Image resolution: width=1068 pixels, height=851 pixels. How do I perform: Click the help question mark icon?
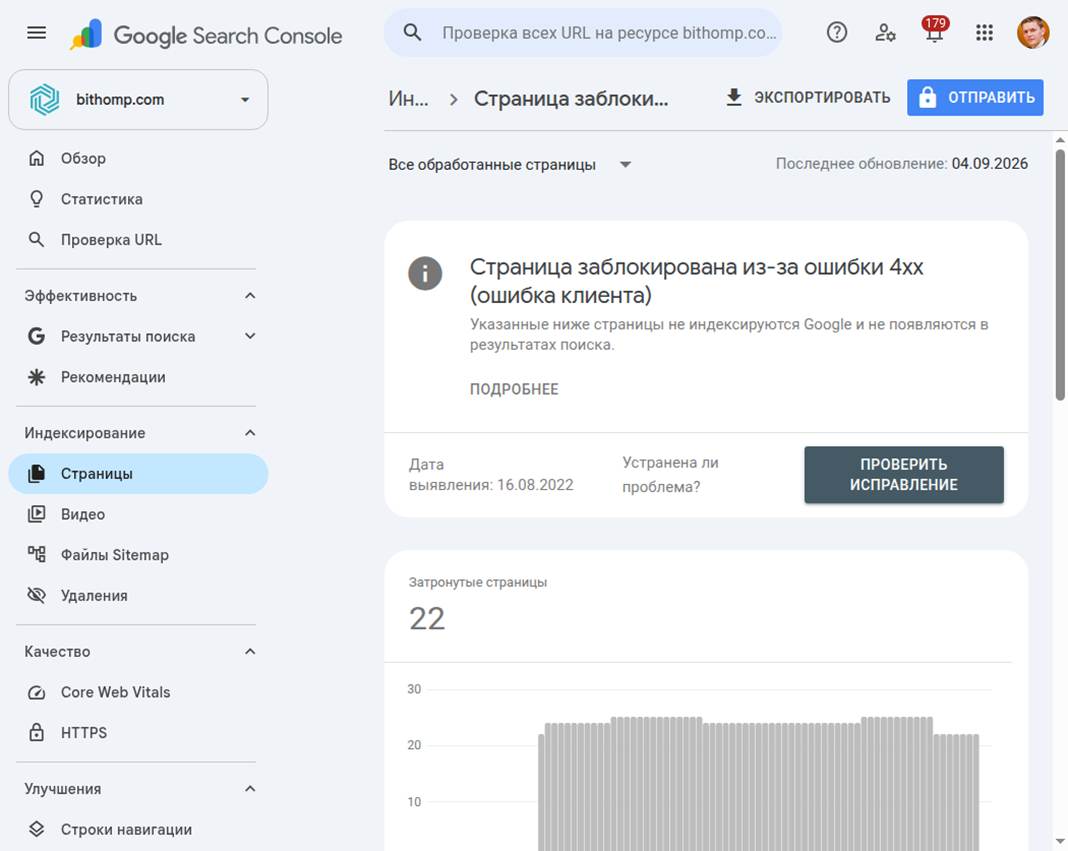pyautogui.click(x=836, y=32)
